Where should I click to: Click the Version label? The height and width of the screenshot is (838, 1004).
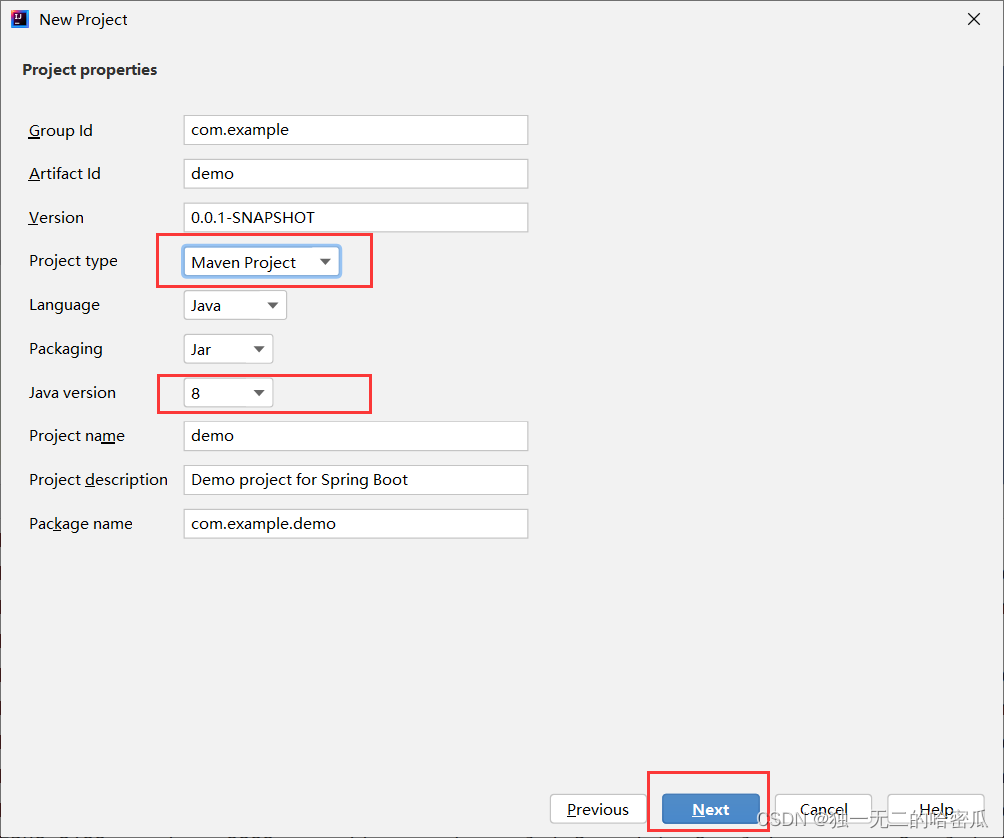click(x=56, y=218)
